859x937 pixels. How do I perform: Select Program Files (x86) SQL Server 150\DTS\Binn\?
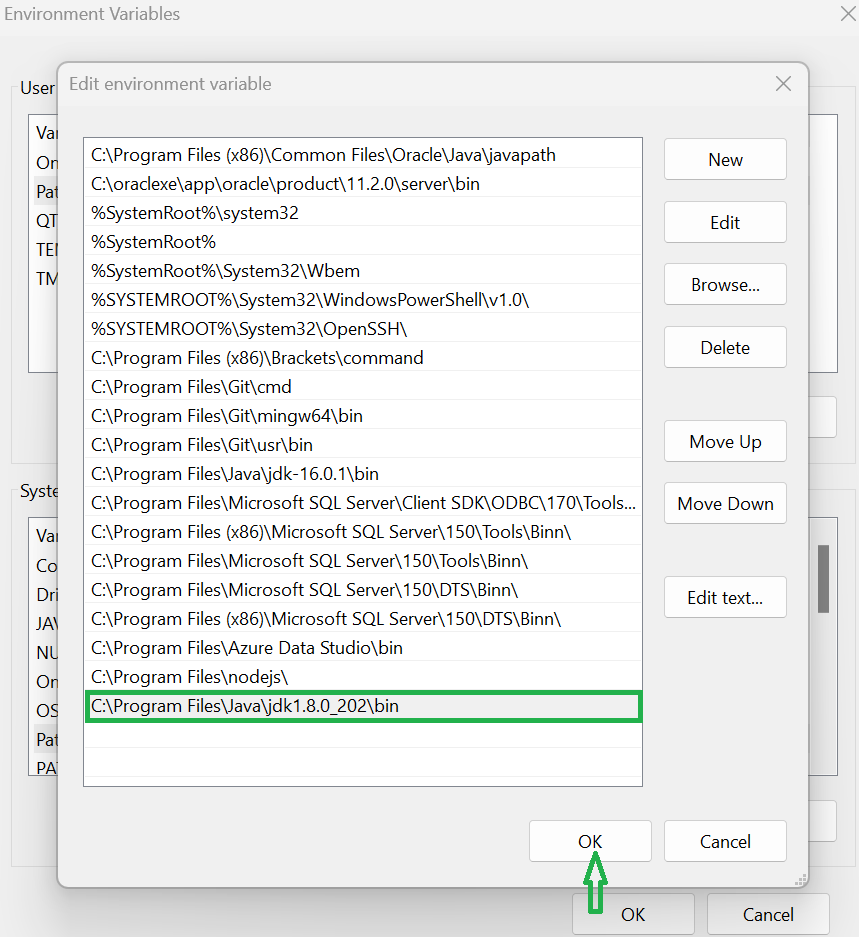[x=363, y=619]
